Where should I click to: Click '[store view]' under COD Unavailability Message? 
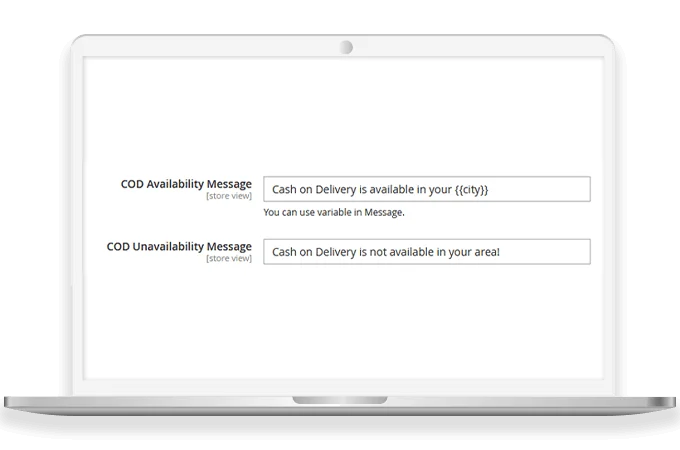coord(229,258)
